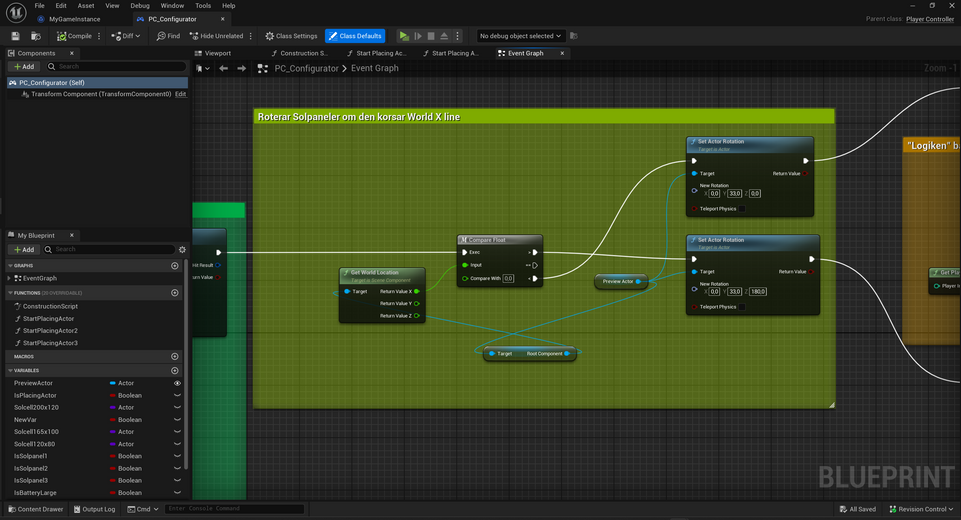Open the debug object selection dropdown
This screenshot has width=961, height=520.
pos(520,36)
